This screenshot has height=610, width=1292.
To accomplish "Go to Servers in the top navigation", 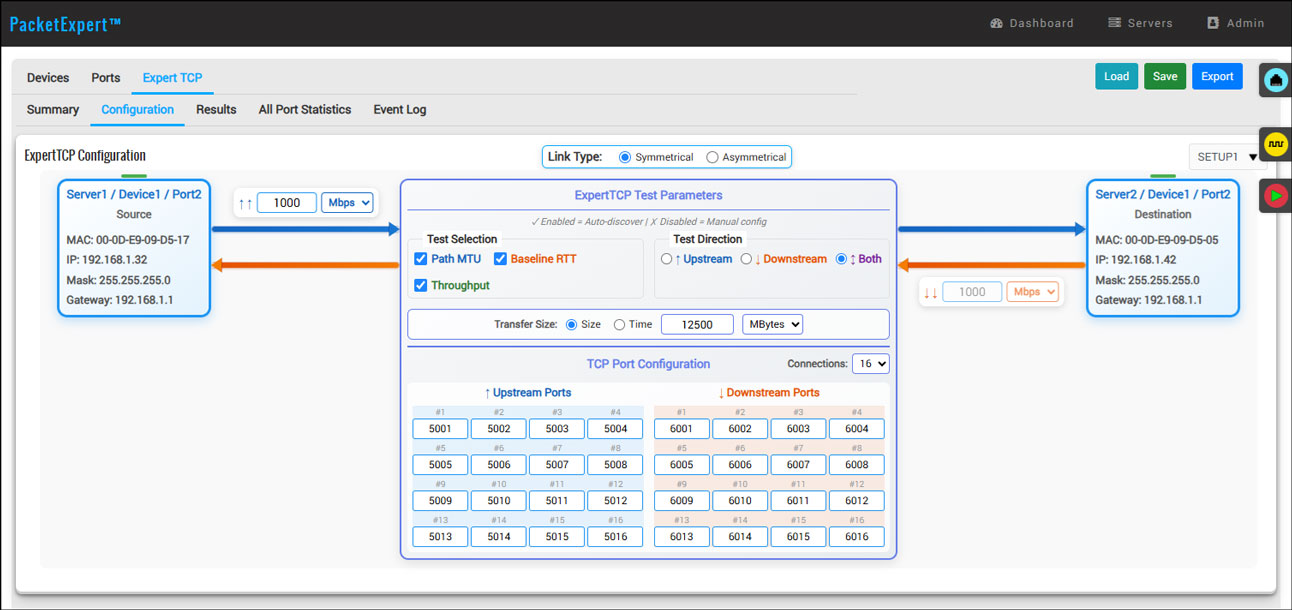I will click(x=1140, y=23).
